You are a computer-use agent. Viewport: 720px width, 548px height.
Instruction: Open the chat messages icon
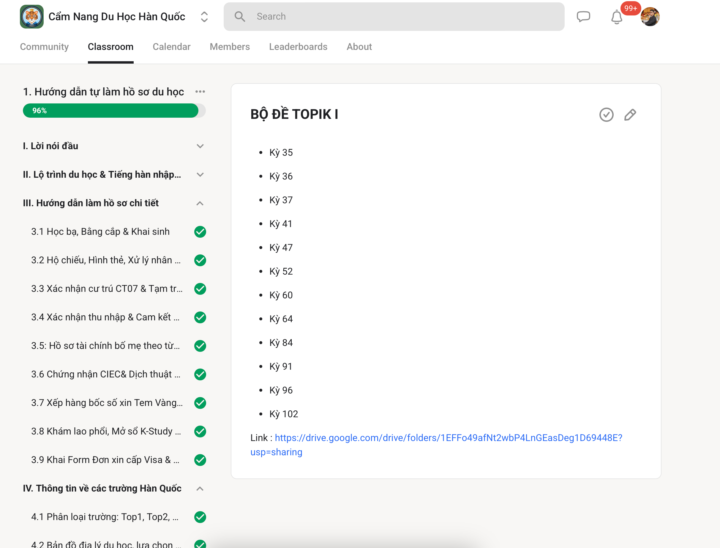click(583, 17)
